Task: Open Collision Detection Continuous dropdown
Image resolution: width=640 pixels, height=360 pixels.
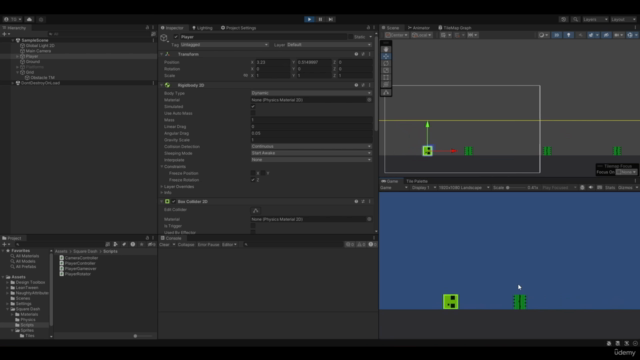Action: click(x=311, y=147)
